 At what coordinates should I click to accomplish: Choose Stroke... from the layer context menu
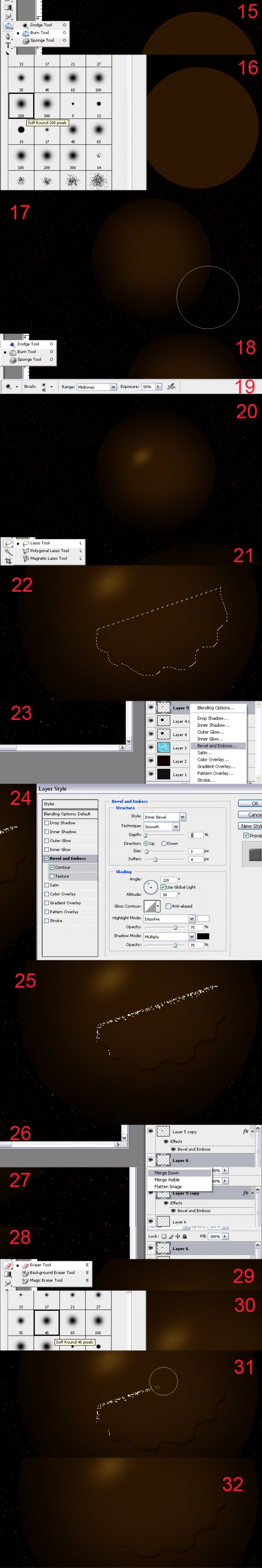click(x=206, y=780)
